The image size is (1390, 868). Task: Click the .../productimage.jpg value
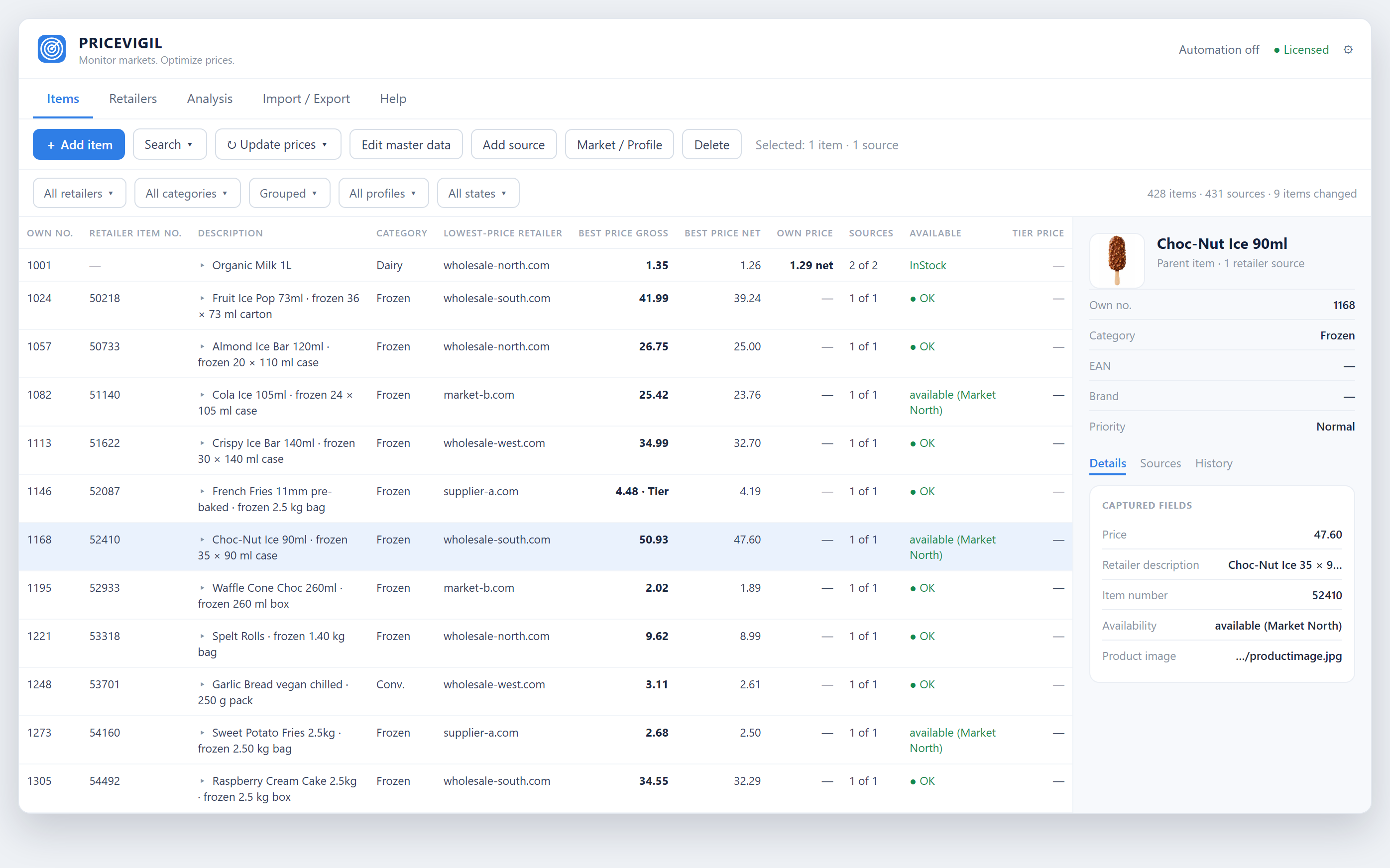coord(1288,656)
